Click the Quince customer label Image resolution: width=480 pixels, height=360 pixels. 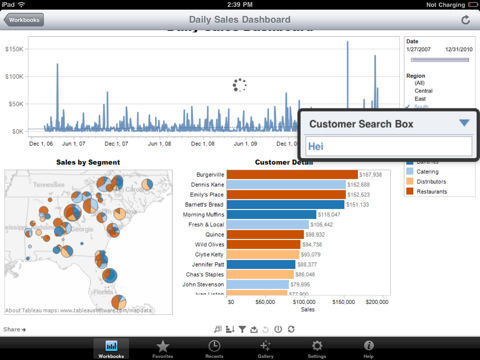214,234
